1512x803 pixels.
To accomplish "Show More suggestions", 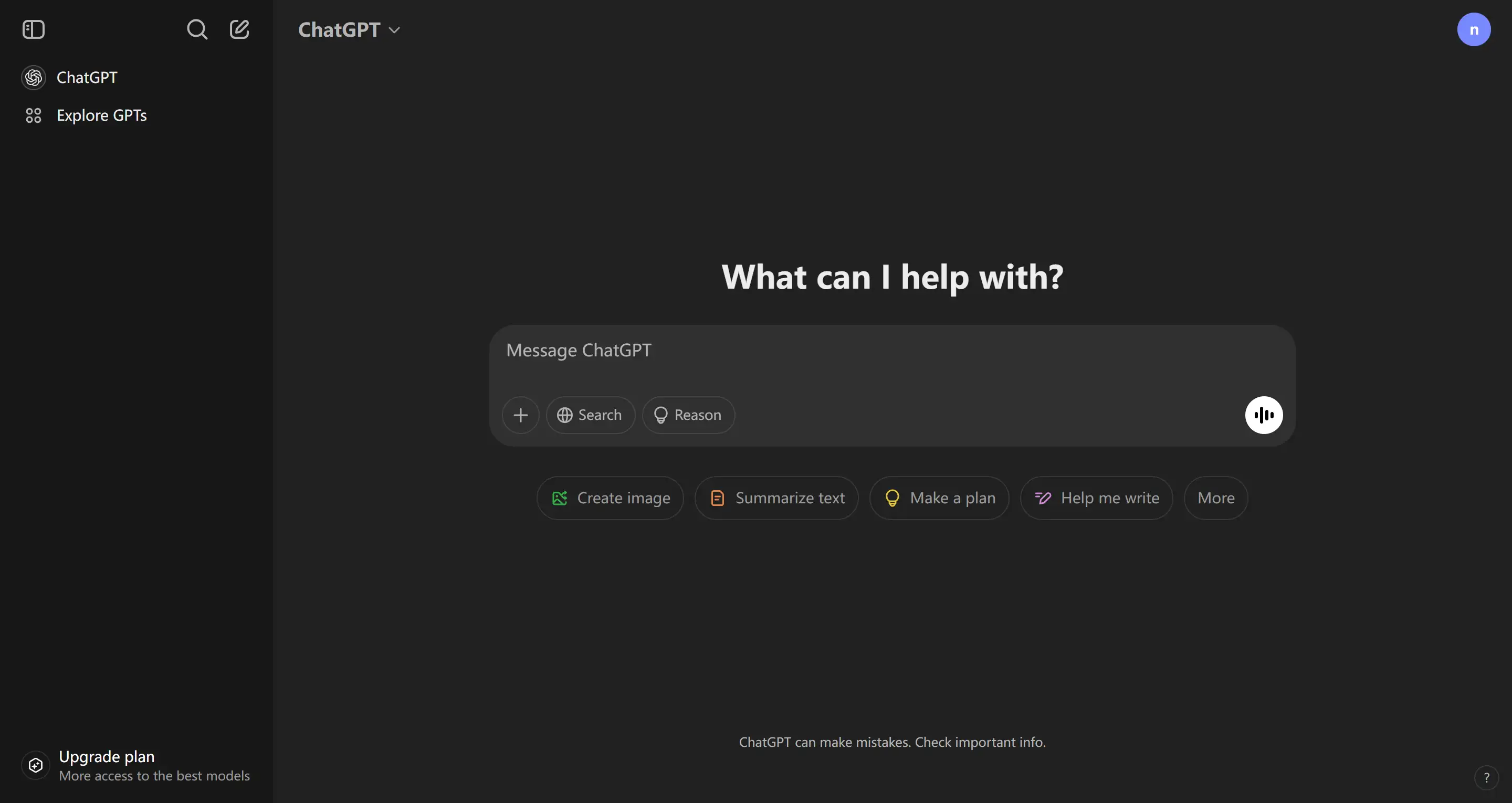I will (x=1215, y=498).
